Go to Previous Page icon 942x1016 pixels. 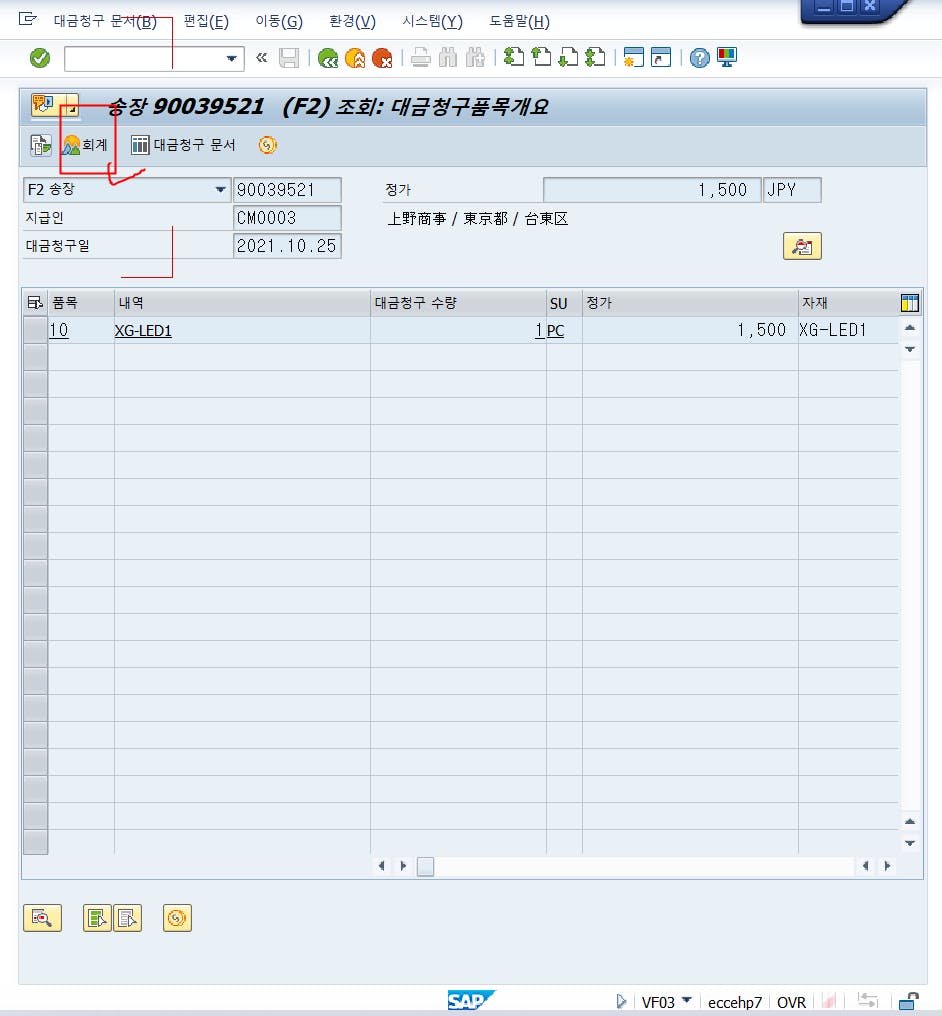[541, 57]
